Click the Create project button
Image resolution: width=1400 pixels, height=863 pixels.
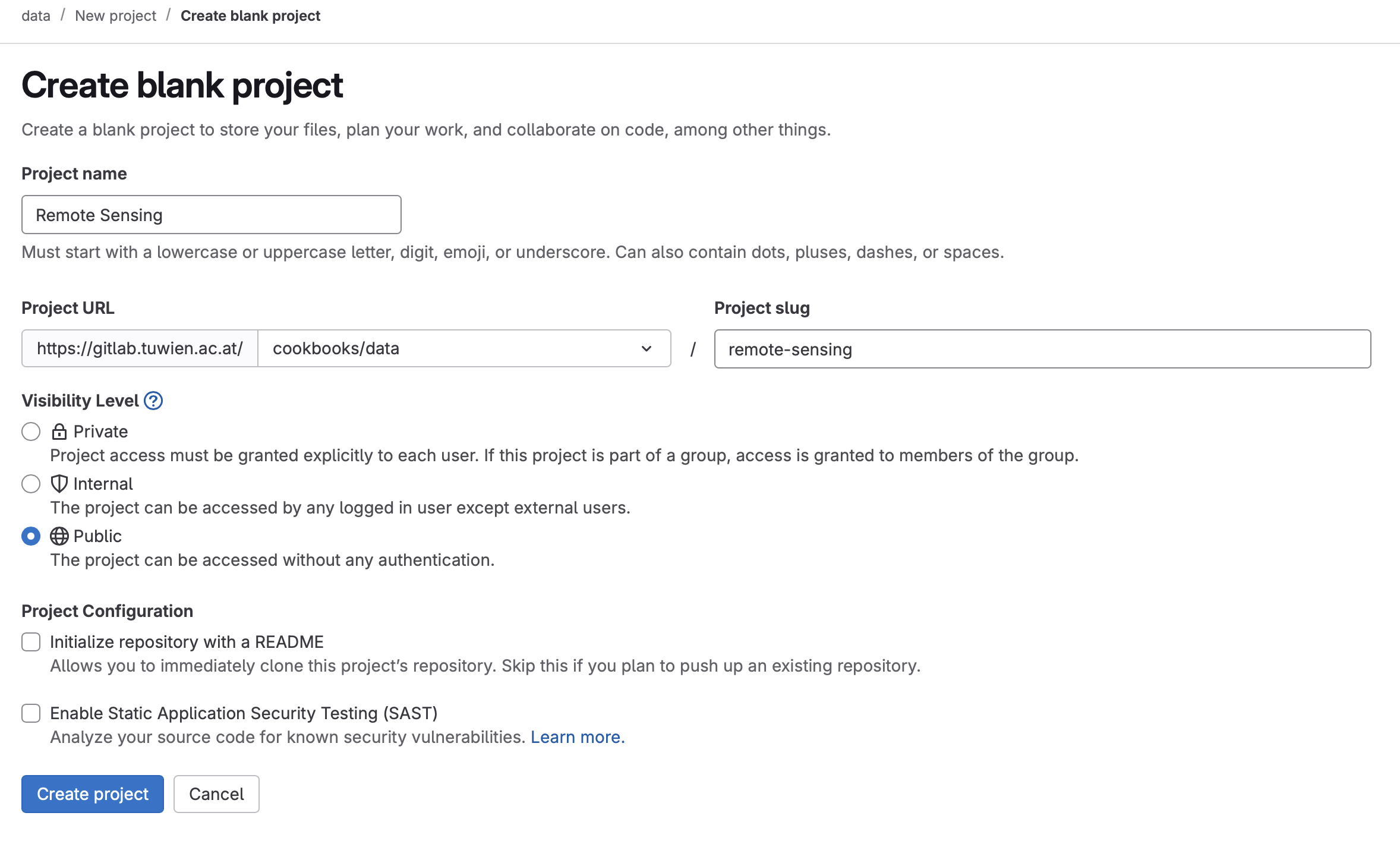coord(93,794)
